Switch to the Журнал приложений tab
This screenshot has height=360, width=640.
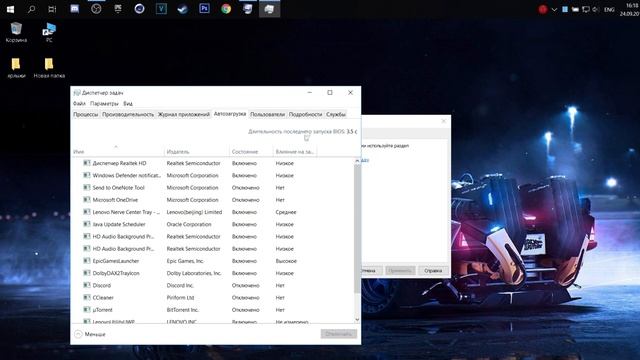pos(184,115)
